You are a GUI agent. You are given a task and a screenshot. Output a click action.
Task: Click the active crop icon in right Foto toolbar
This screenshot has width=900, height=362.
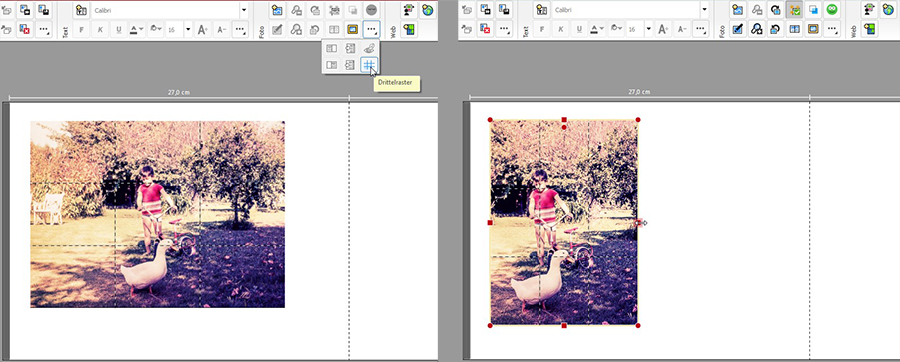[794, 10]
